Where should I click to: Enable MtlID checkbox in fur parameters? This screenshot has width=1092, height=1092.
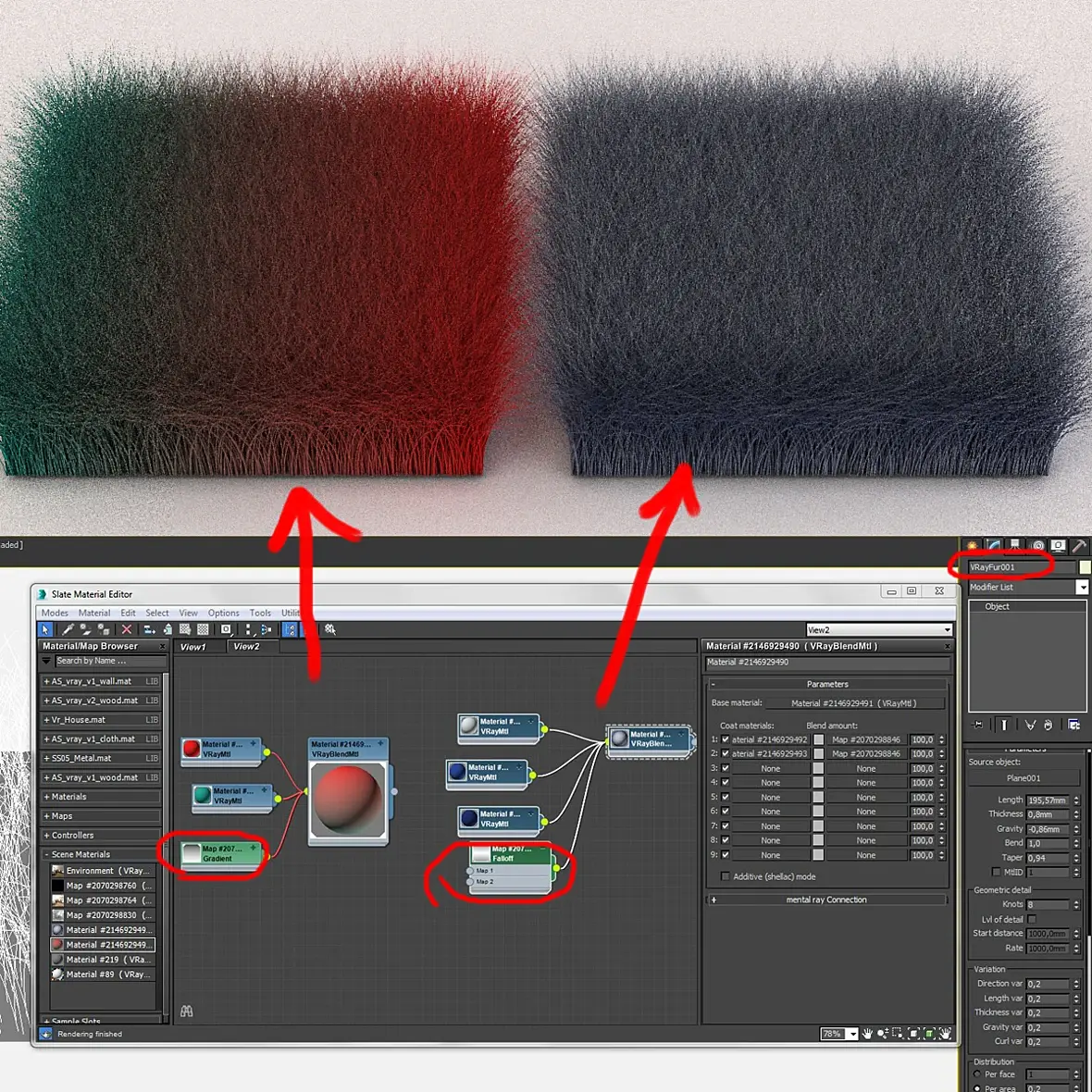[996, 872]
